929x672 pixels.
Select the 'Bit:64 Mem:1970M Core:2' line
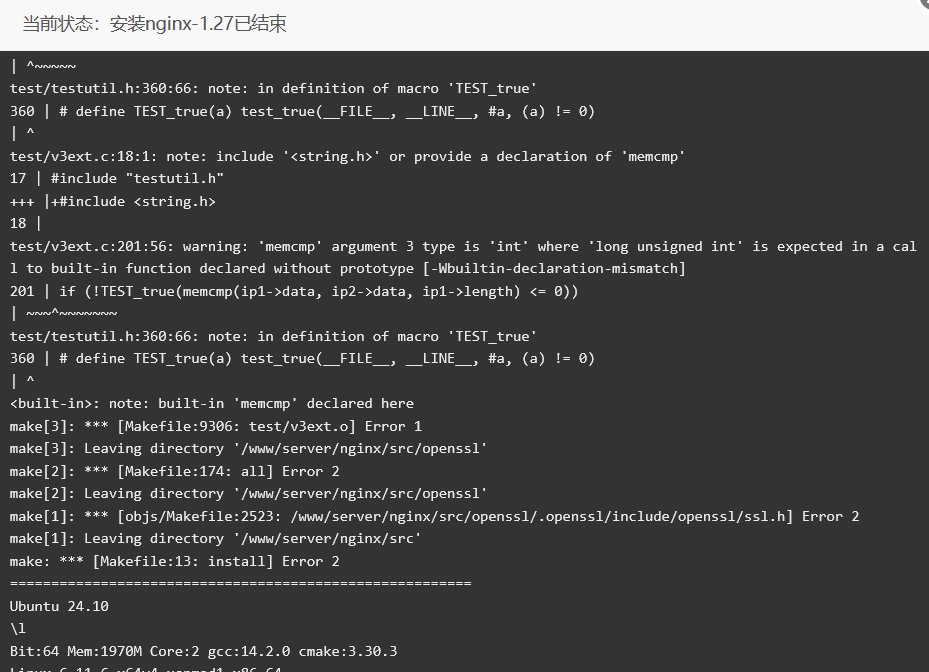pos(204,651)
